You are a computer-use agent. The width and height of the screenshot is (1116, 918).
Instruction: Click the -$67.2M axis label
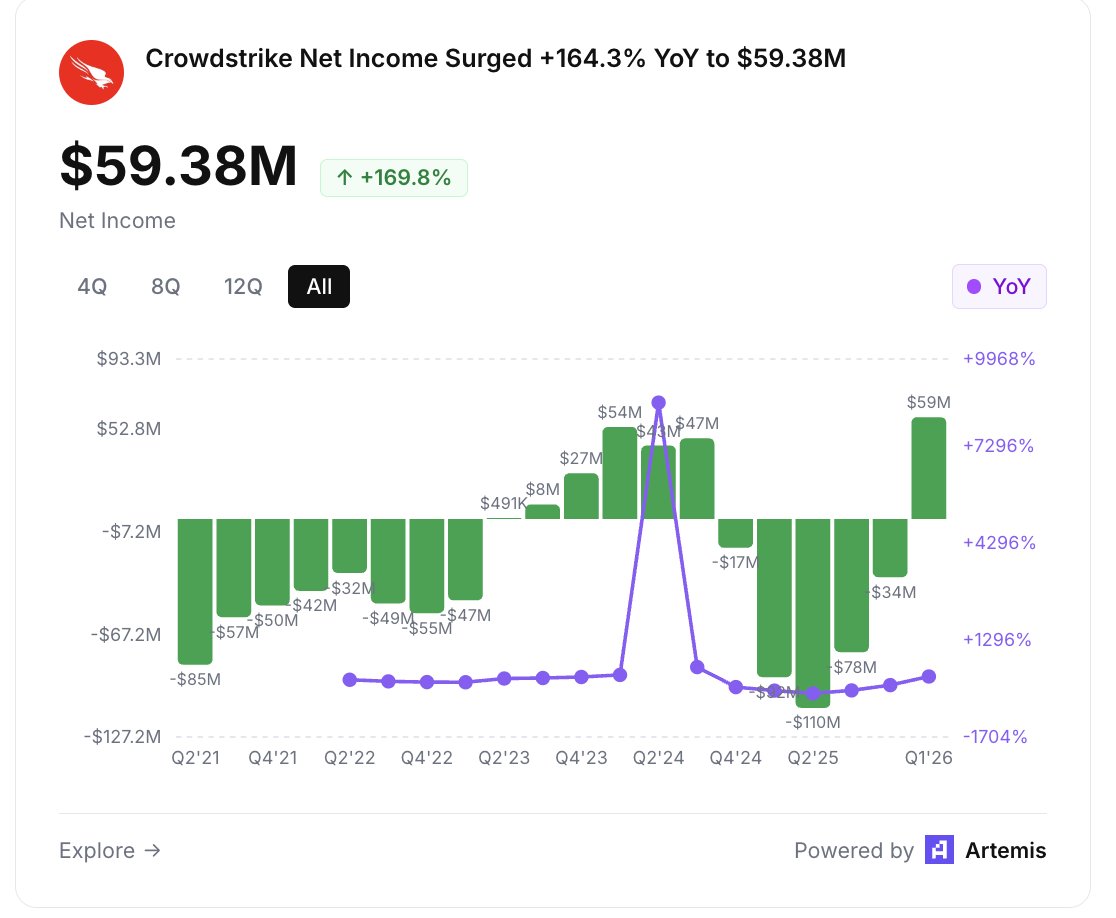point(126,634)
